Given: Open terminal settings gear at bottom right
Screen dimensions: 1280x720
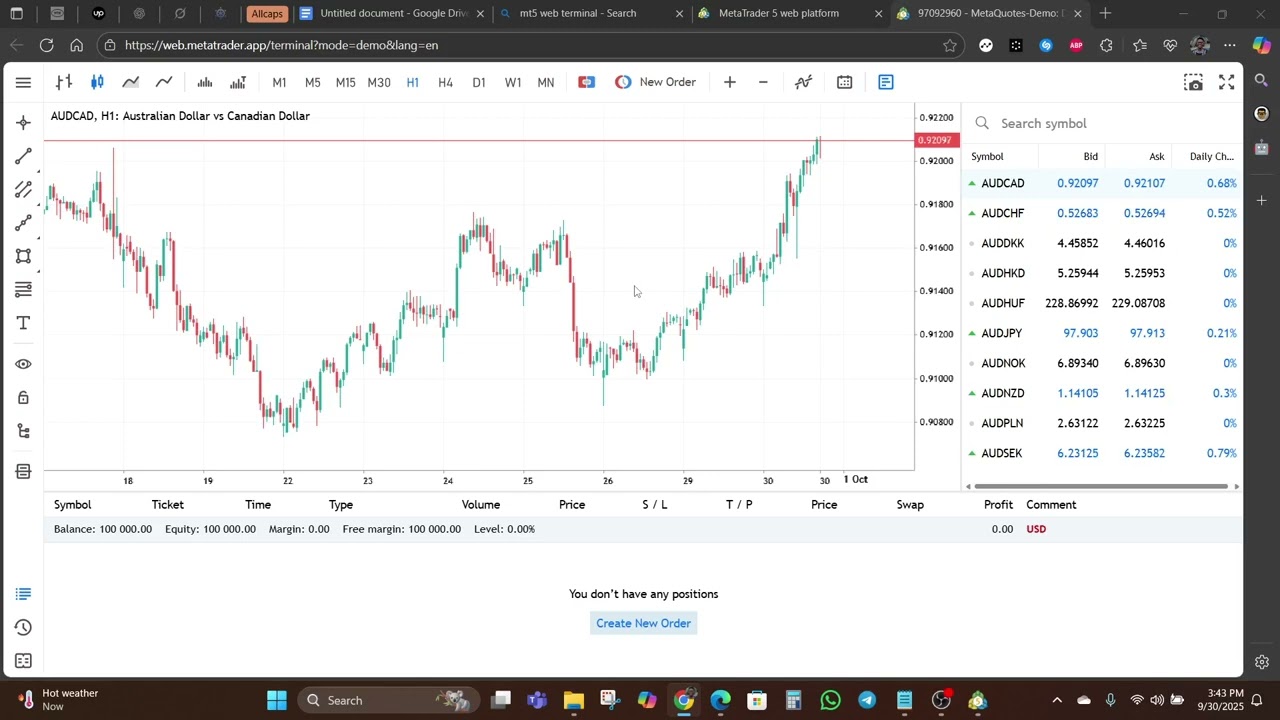Looking at the screenshot, I should 1262,662.
